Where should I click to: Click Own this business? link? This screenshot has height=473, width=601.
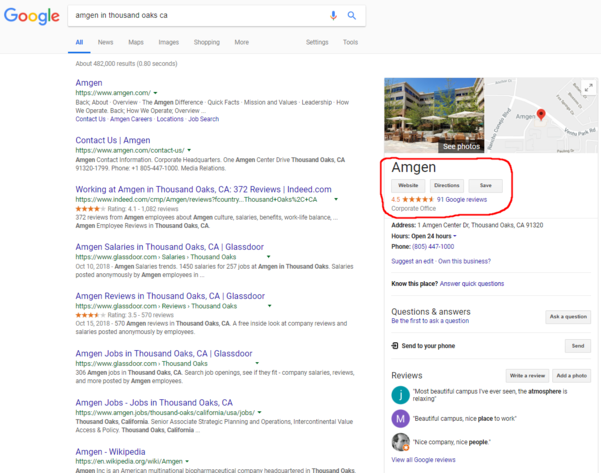point(464,261)
